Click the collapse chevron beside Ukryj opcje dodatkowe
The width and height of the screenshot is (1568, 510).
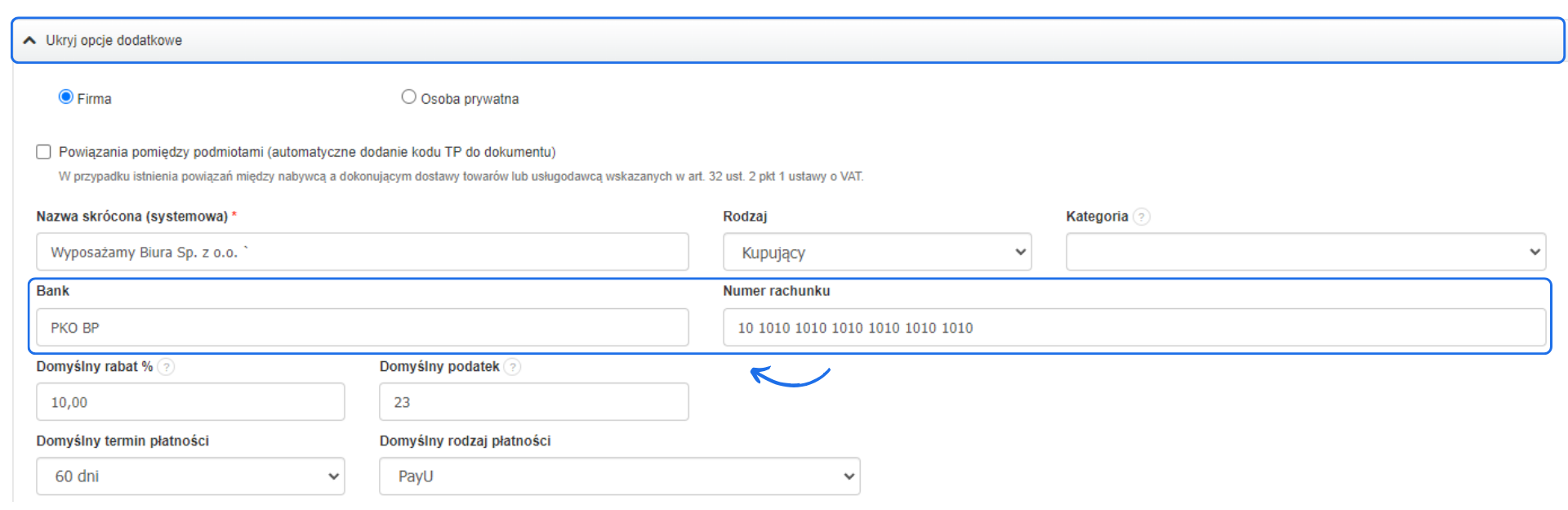point(29,40)
